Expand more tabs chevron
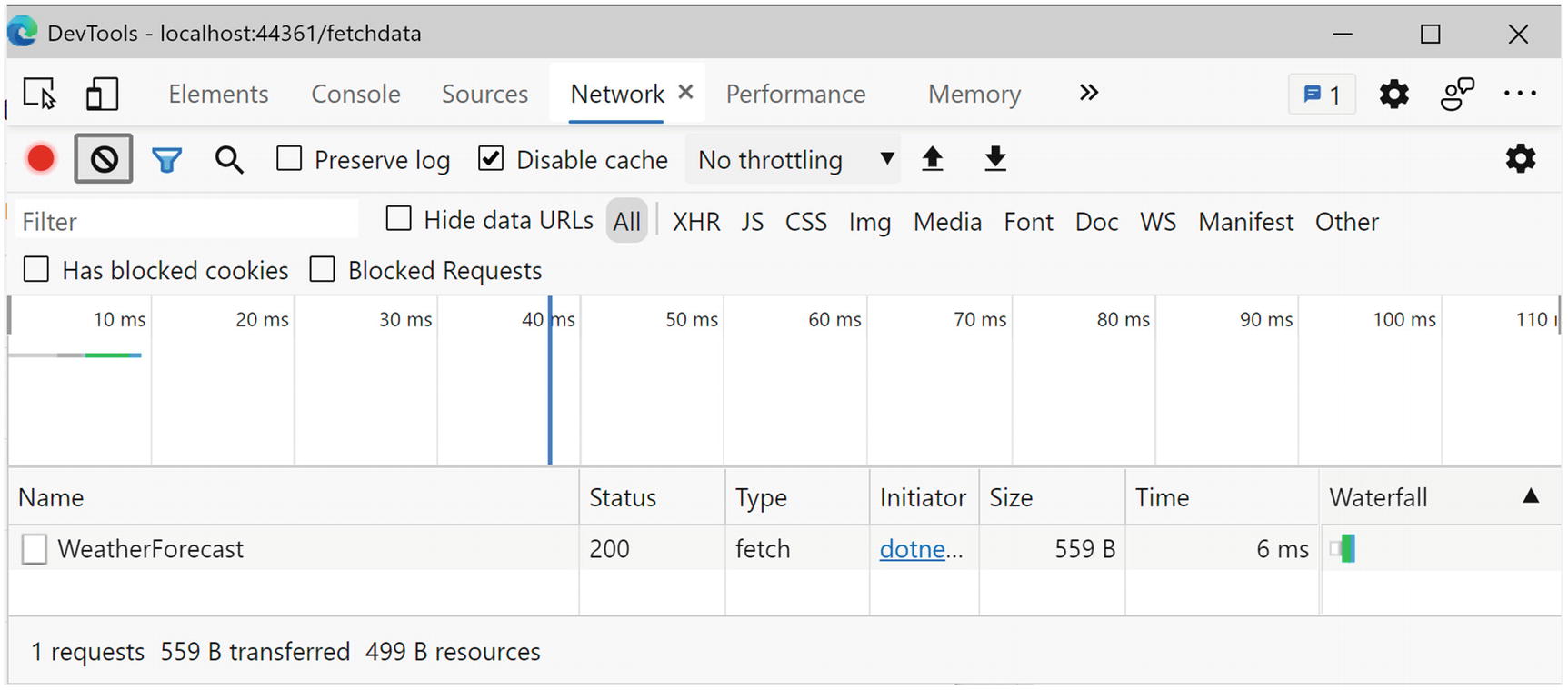Screen dimensions: 1568x690 [x=1088, y=93]
